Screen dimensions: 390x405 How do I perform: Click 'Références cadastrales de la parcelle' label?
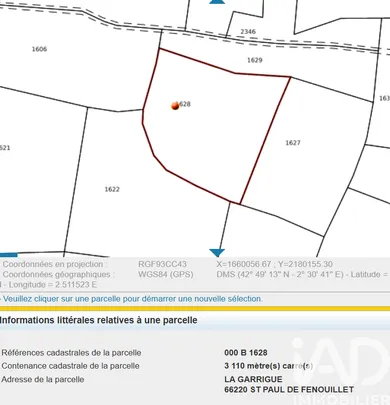tap(71, 353)
